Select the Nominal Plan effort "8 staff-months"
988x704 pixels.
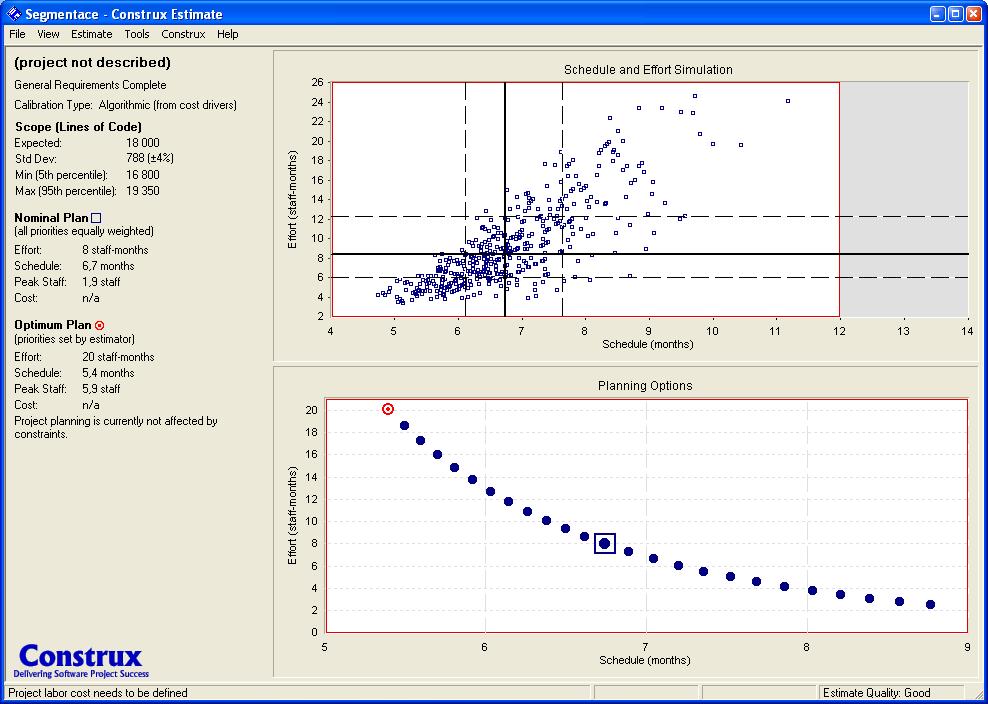[115, 250]
